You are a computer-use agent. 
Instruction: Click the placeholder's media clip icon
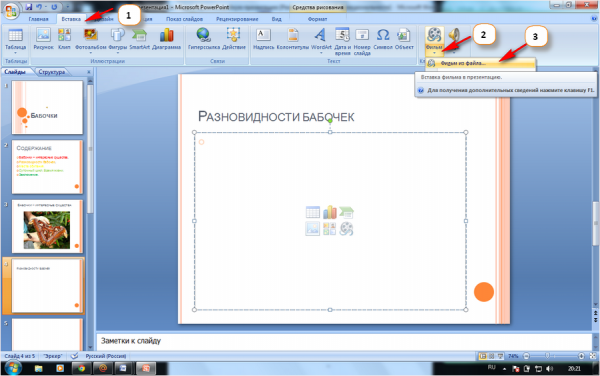click(x=346, y=229)
